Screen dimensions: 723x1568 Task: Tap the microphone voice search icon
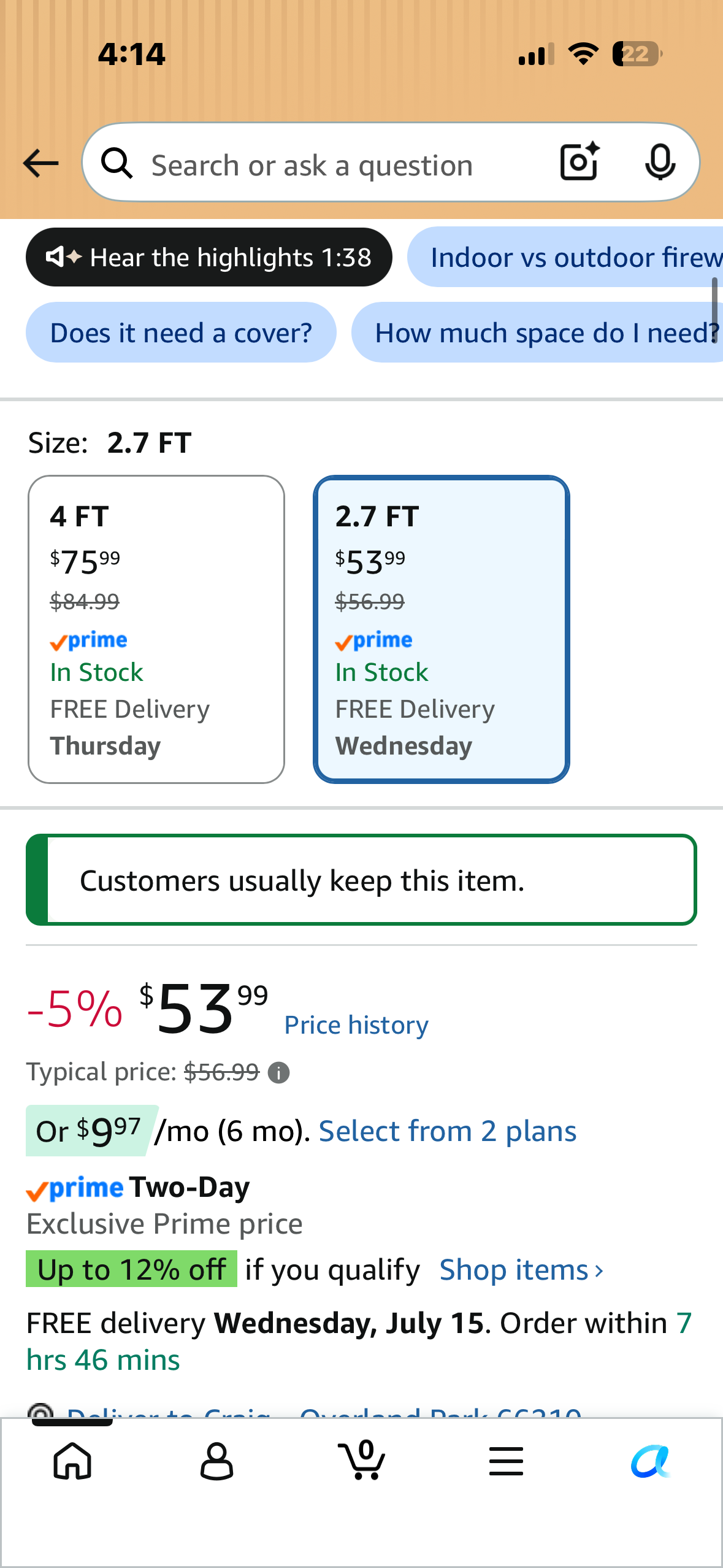pyautogui.click(x=660, y=163)
